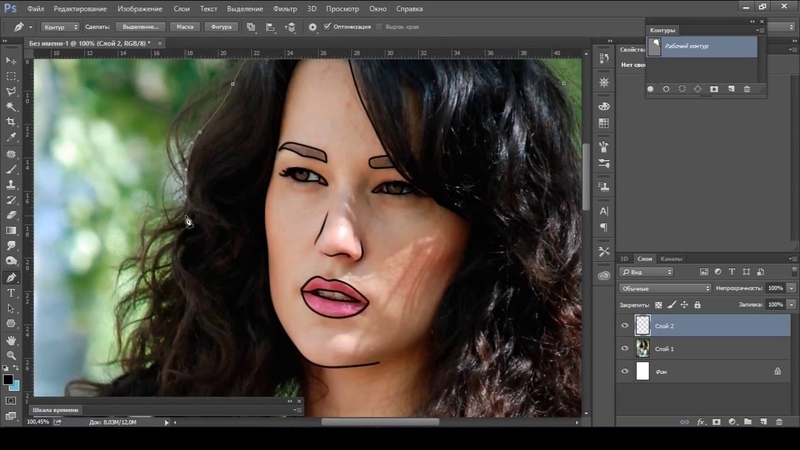This screenshot has height=450, width=800.
Task: Delete layer using Layers panel trash icon
Action: [x=778, y=423]
